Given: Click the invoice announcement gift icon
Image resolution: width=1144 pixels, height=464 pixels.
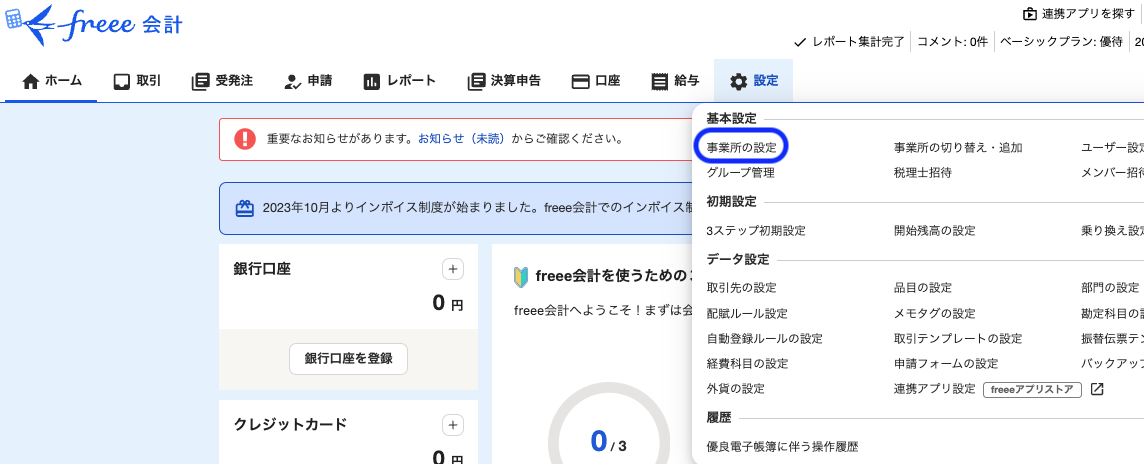Looking at the screenshot, I should 244,208.
